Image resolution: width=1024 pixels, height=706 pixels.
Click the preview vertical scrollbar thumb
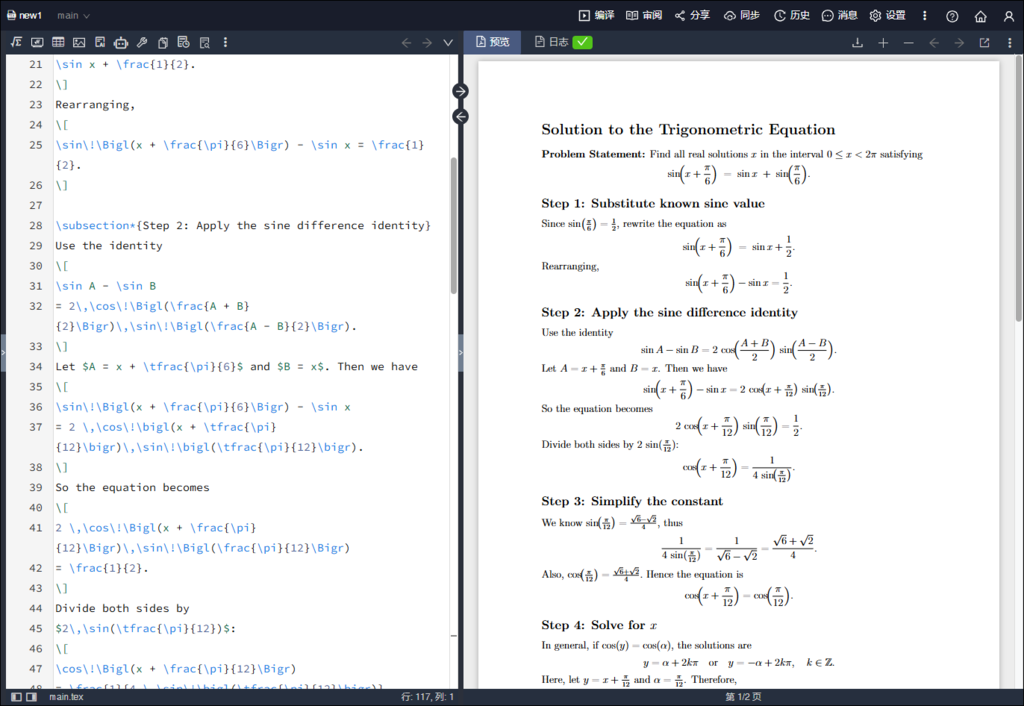(1019, 188)
